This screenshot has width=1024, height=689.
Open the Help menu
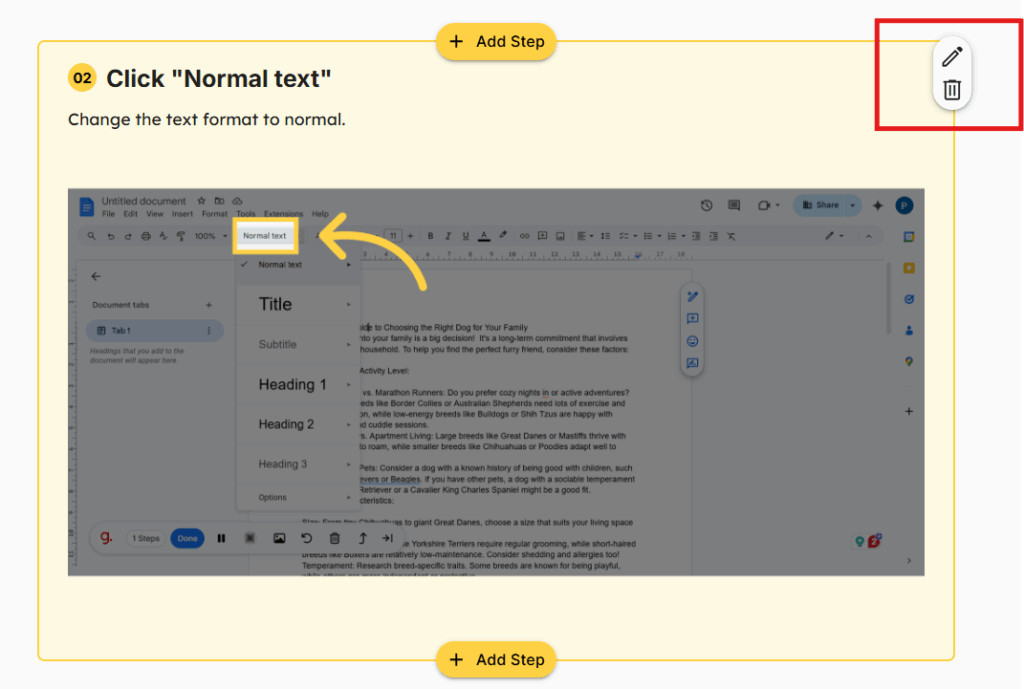[x=320, y=214]
